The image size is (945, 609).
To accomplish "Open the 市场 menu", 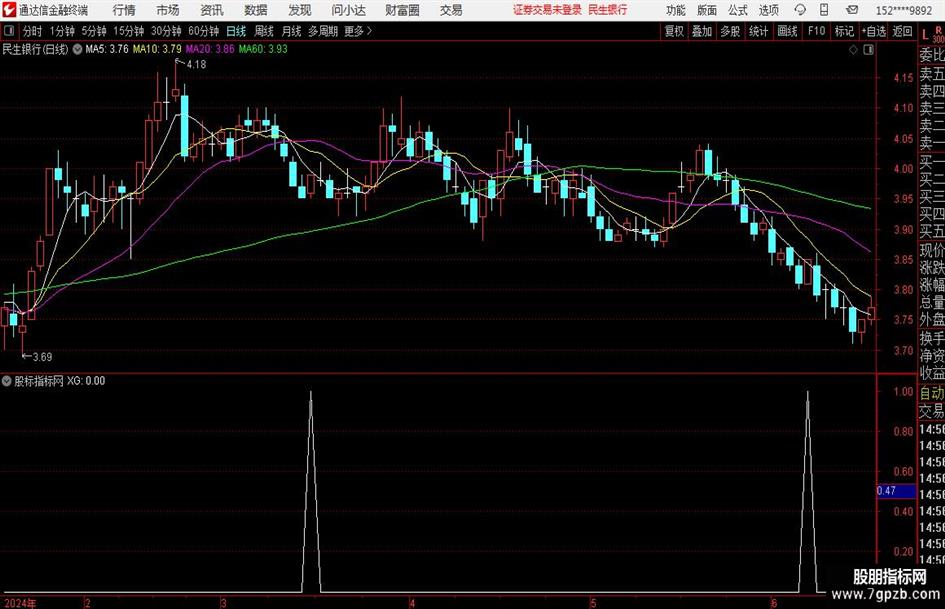I will tap(168, 10).
